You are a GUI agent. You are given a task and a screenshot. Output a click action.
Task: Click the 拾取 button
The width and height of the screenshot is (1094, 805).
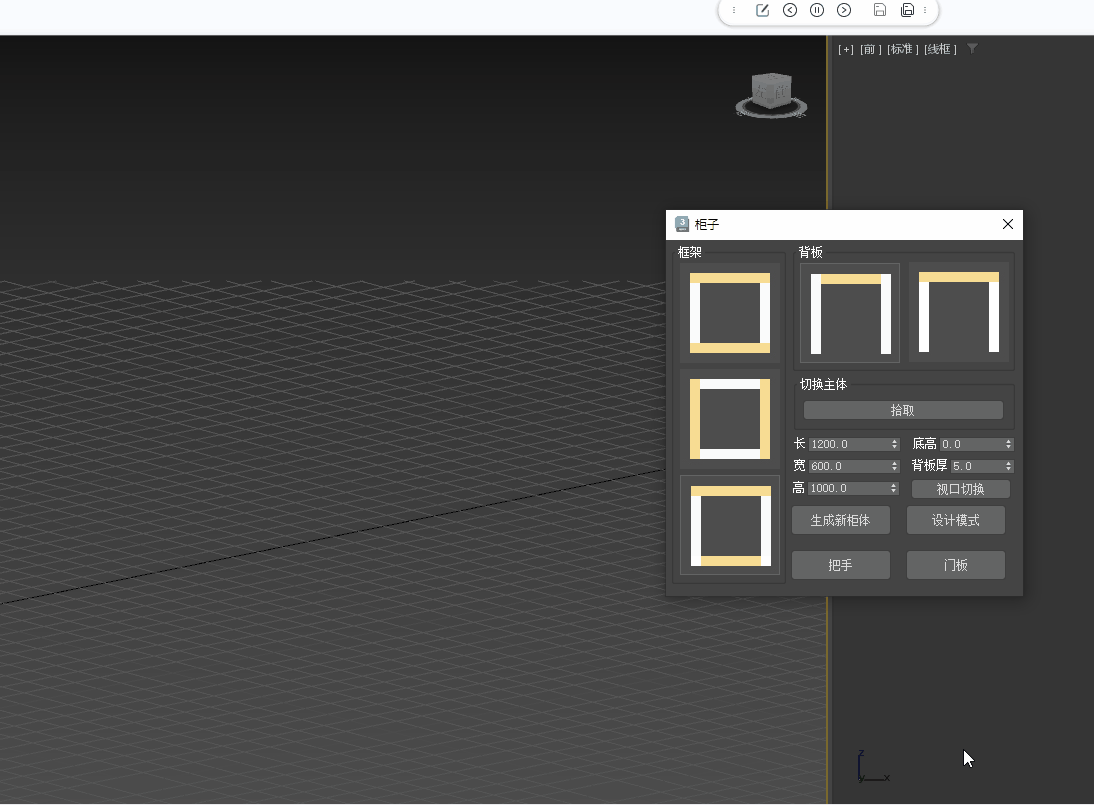[x=903, y=410]
